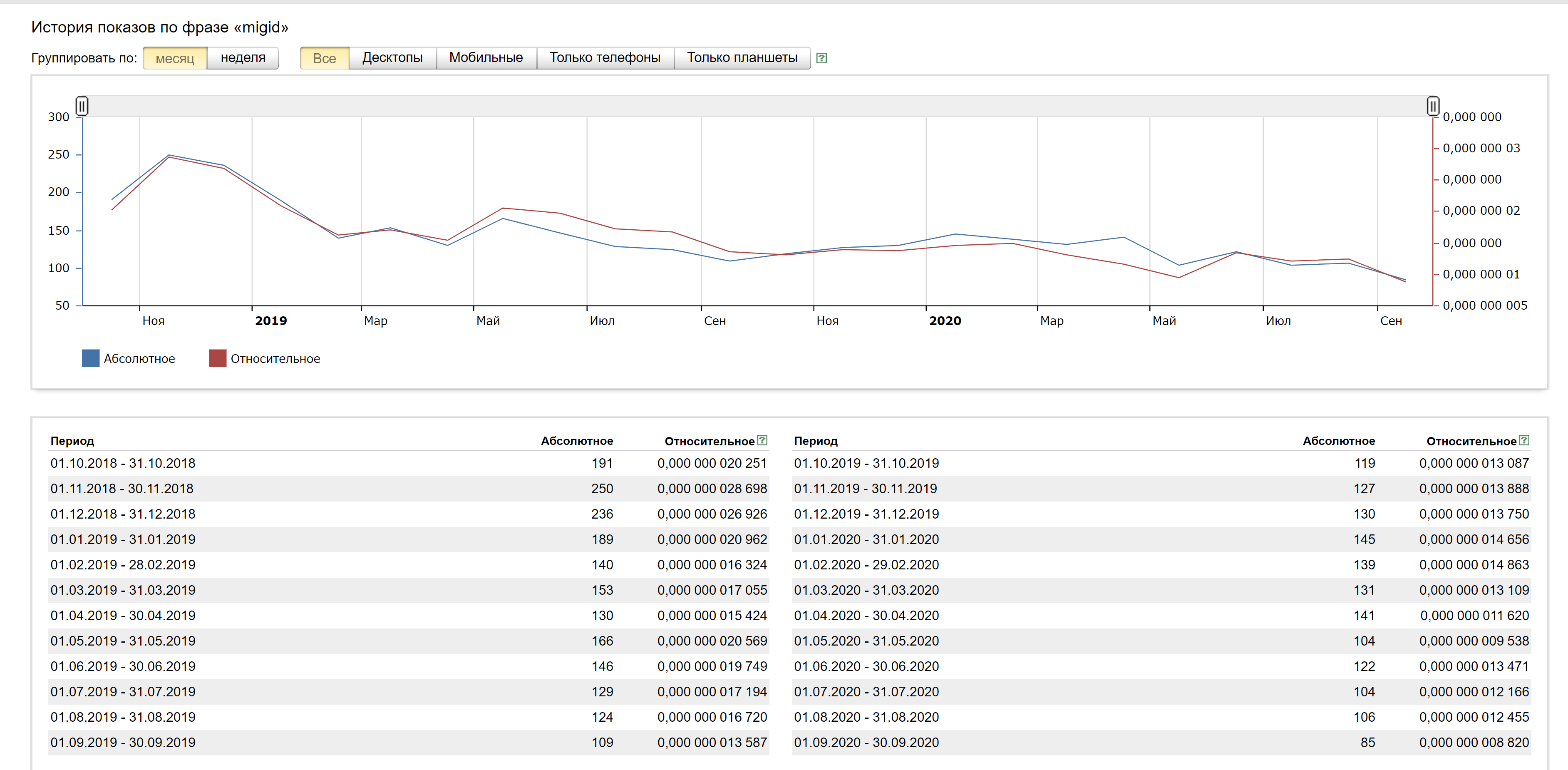Click the 2019 axis label on chart

coord(271,321)
